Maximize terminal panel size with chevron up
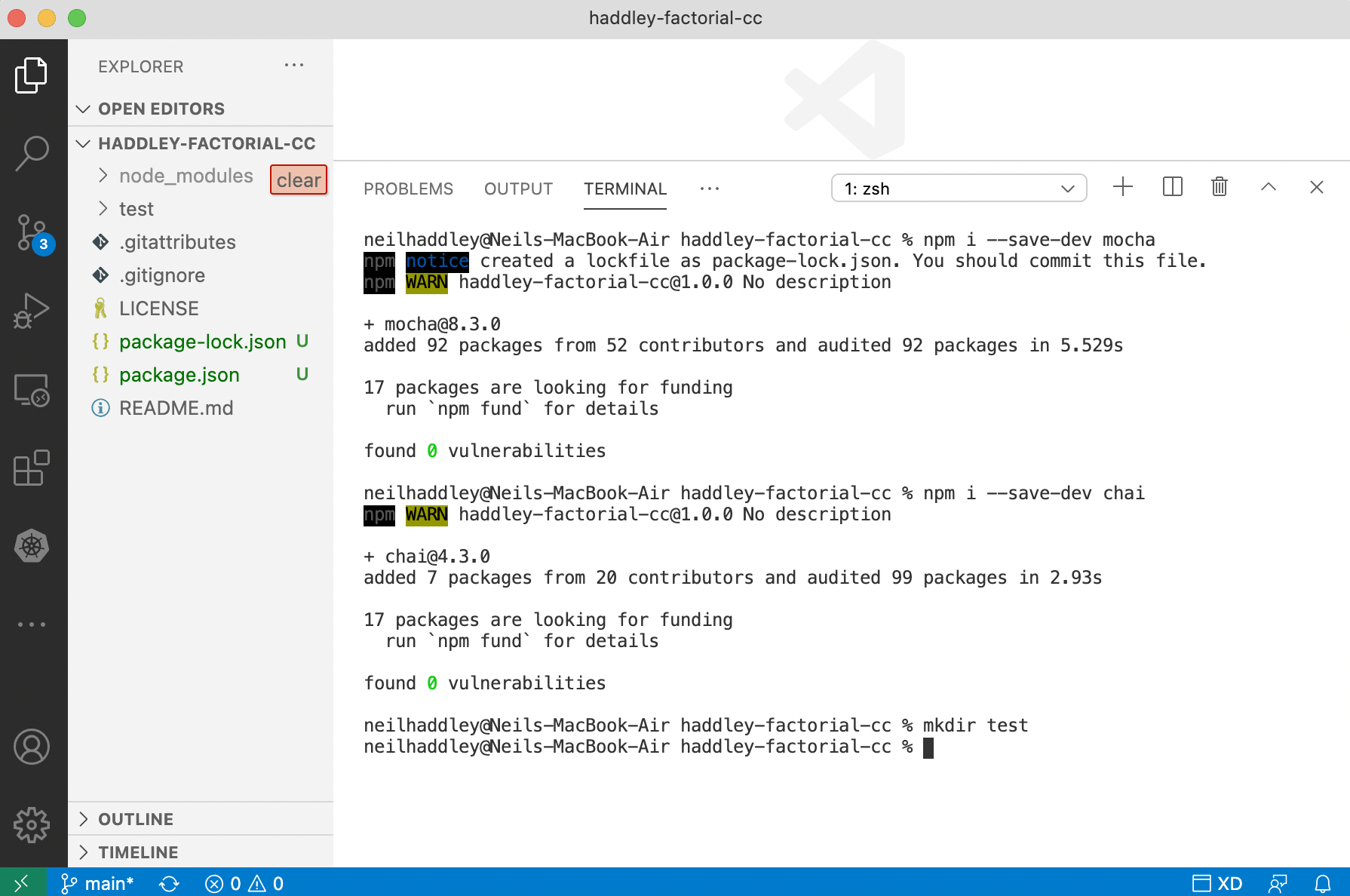This screenshot has width=1350, height=896. pos(1269,187)
